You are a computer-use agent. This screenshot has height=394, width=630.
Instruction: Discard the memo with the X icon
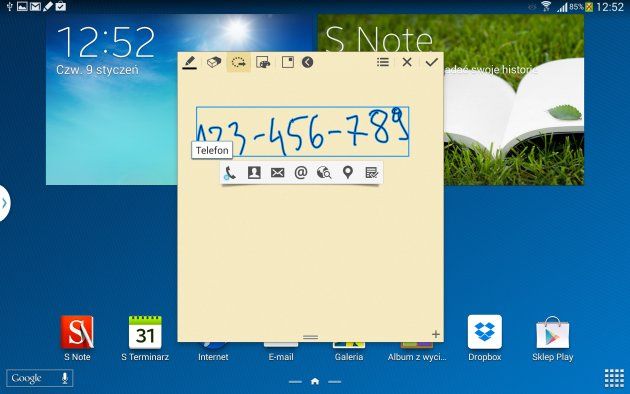click(407, 62)
